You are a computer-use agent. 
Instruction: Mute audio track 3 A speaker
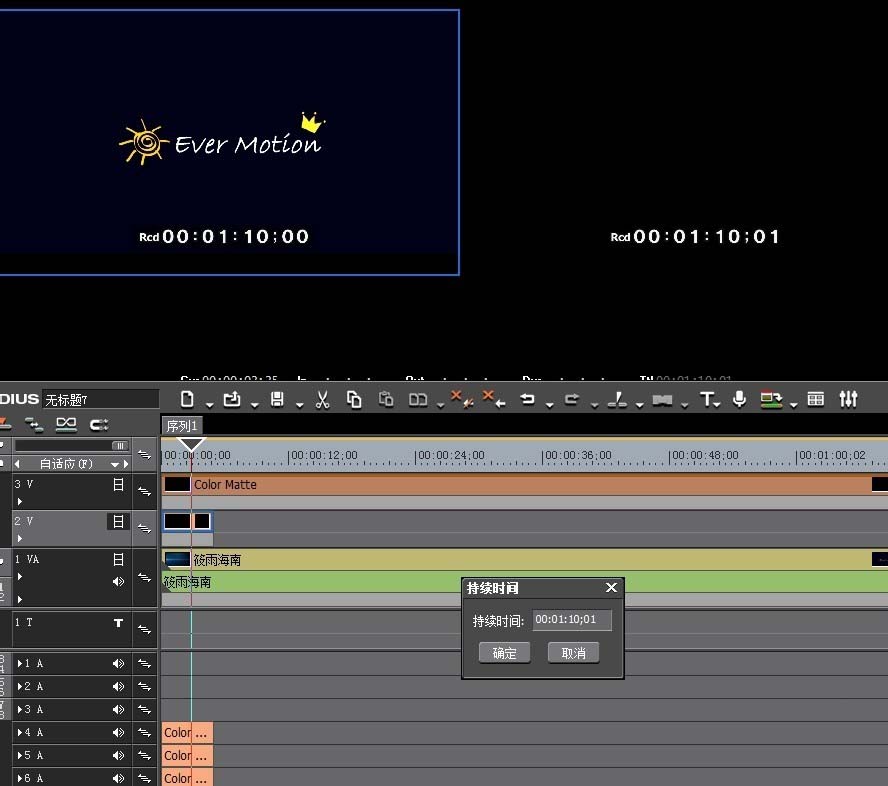118,710
